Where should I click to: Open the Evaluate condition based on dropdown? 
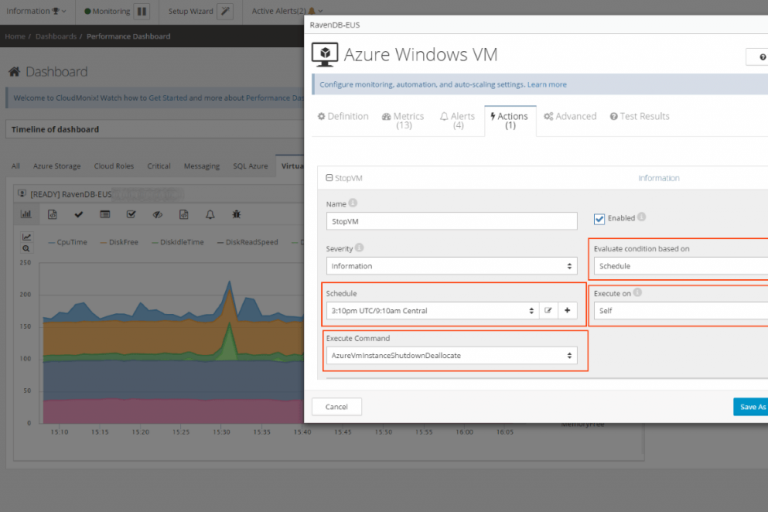tap(681, 266)
